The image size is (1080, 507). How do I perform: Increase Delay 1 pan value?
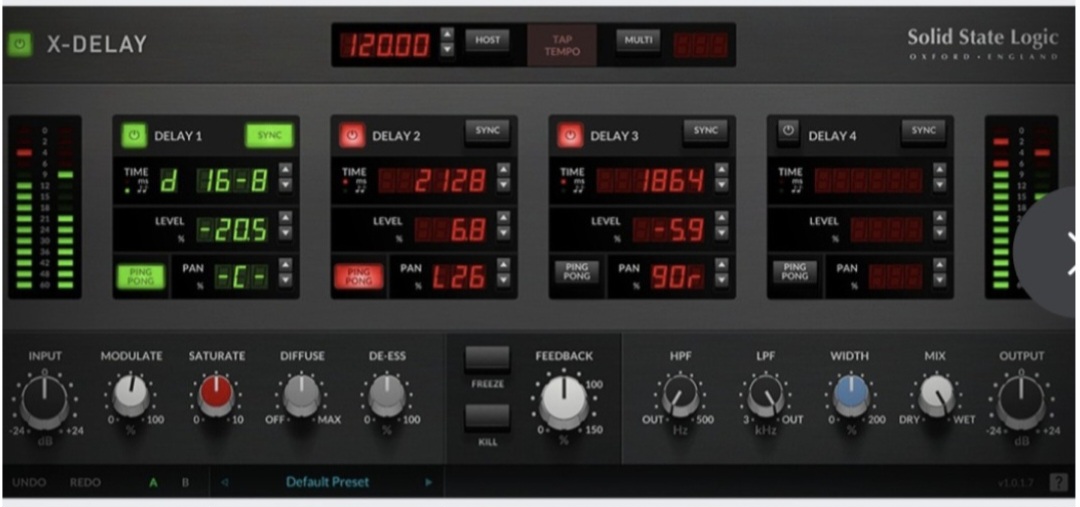click(285, 265)
